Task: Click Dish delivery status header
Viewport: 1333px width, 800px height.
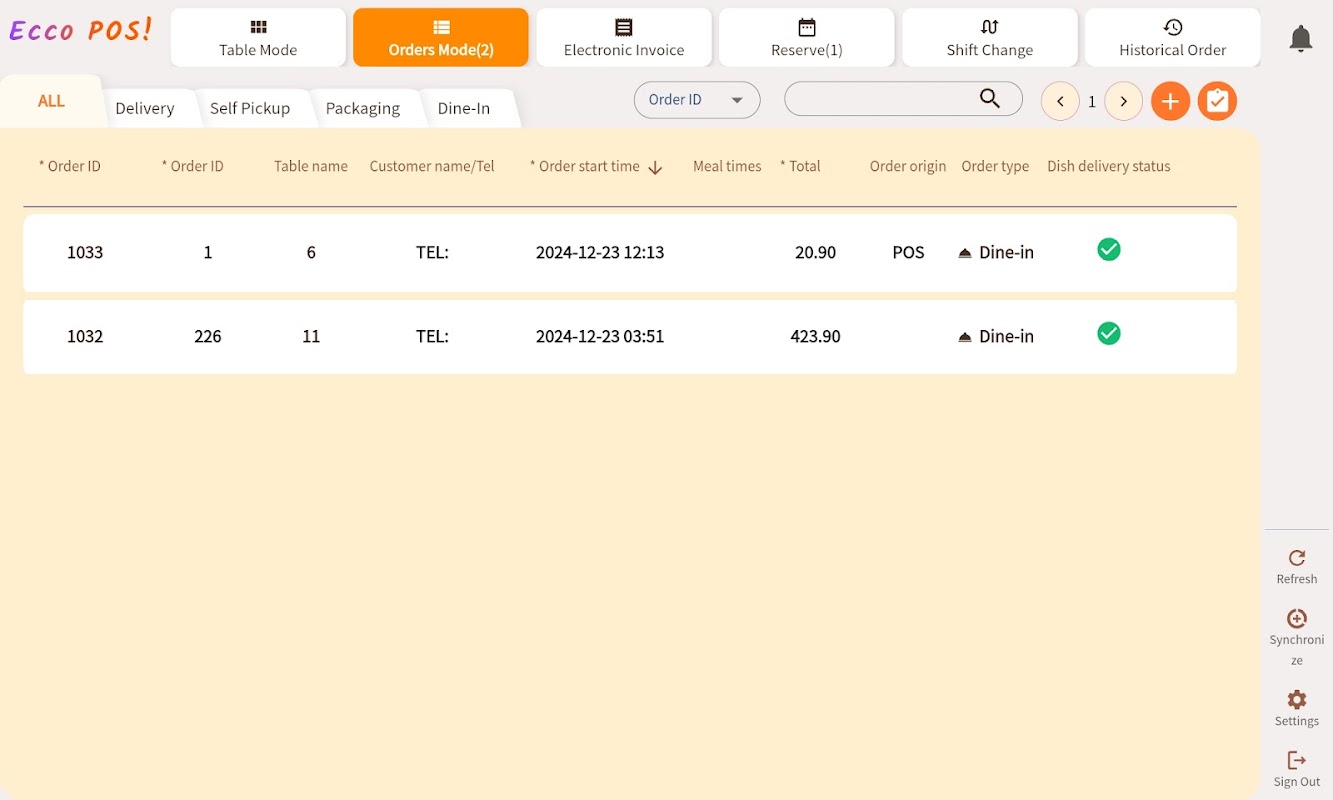Action: click(1109, 167)
